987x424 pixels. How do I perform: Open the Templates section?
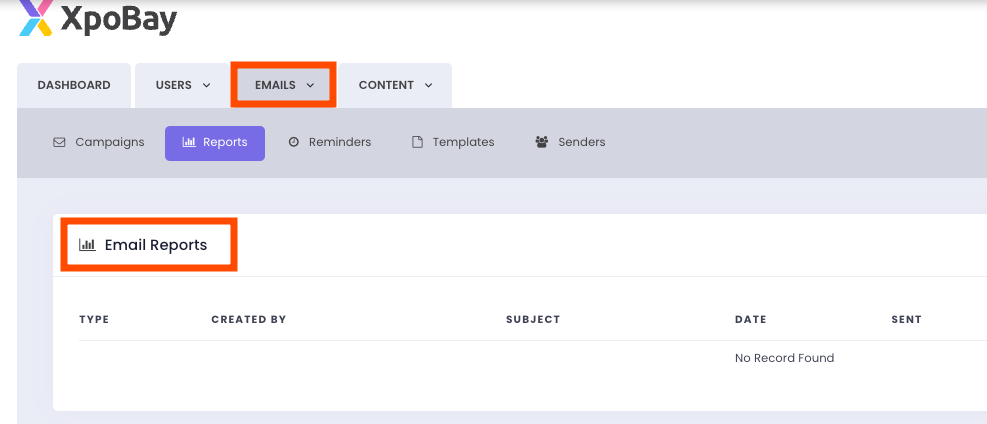pyautogui.click(x=463, y=143)
